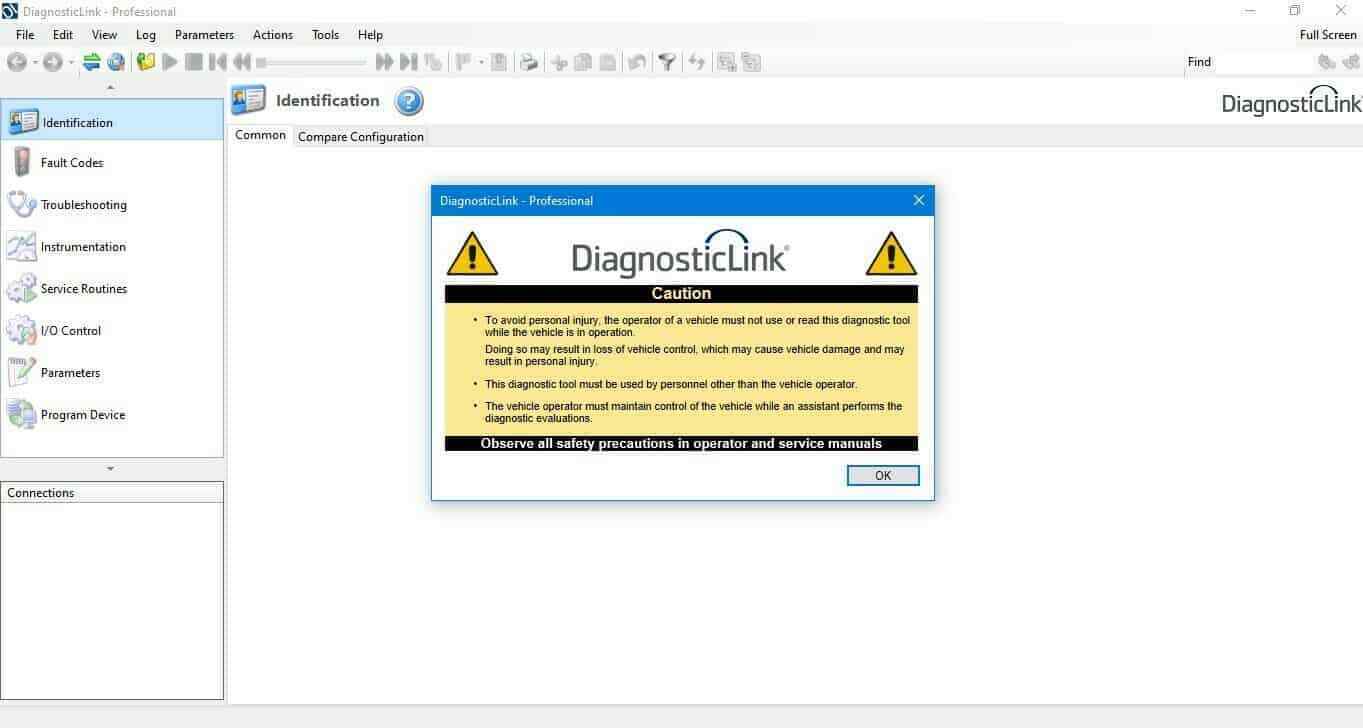Select Fault Codes in the sidebar

(x=112, y=163)
